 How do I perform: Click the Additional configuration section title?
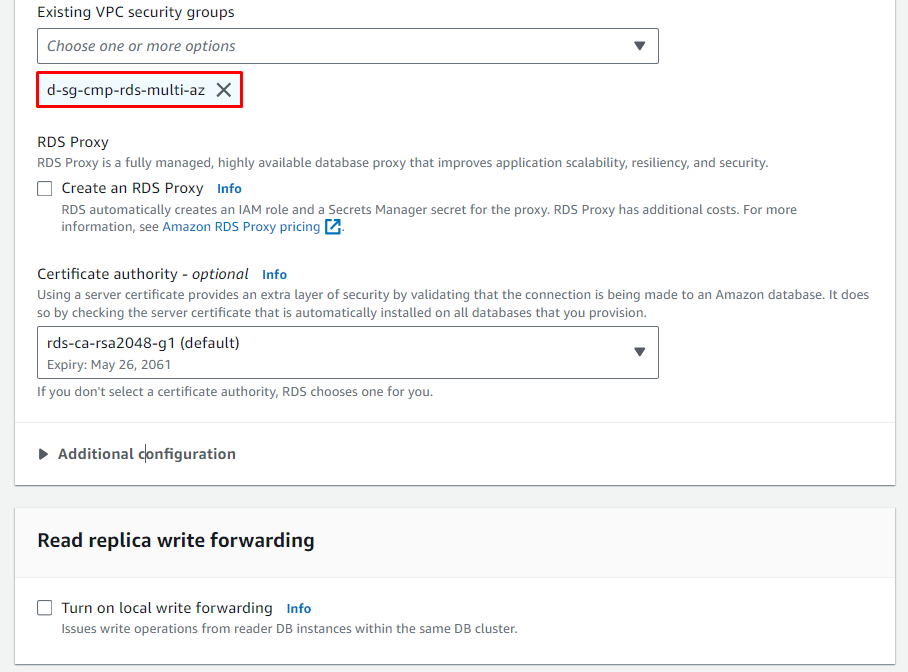click(x=147, y=454)
